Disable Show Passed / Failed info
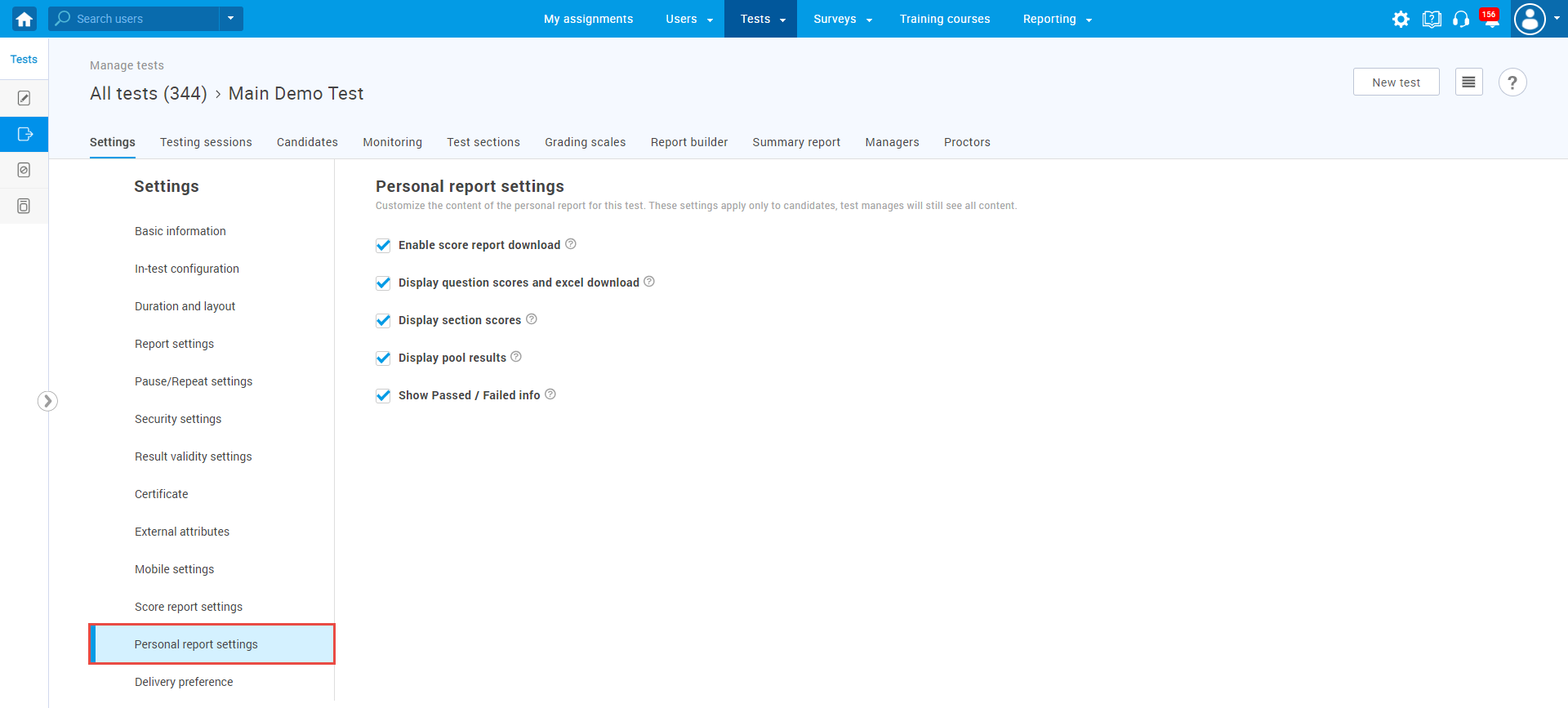 coord(383,395)
